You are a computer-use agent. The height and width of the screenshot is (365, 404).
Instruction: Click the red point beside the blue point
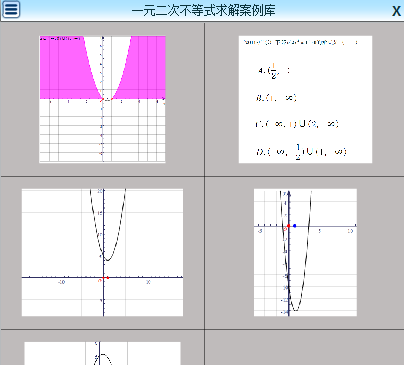[x=288, y=226]
